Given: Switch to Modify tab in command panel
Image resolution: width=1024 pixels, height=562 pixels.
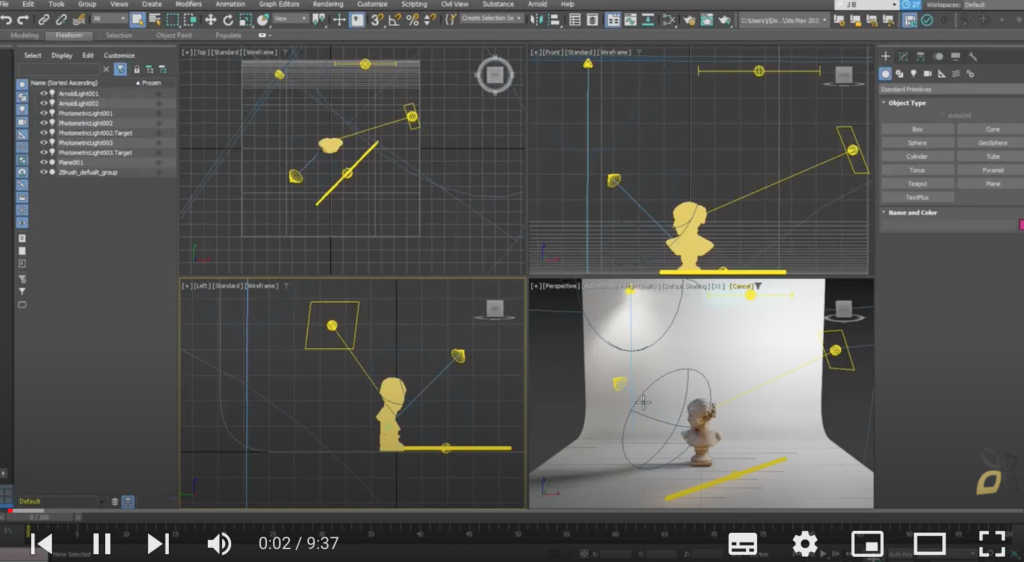Looking at the screenshot, I should click(x=903, y=57).
